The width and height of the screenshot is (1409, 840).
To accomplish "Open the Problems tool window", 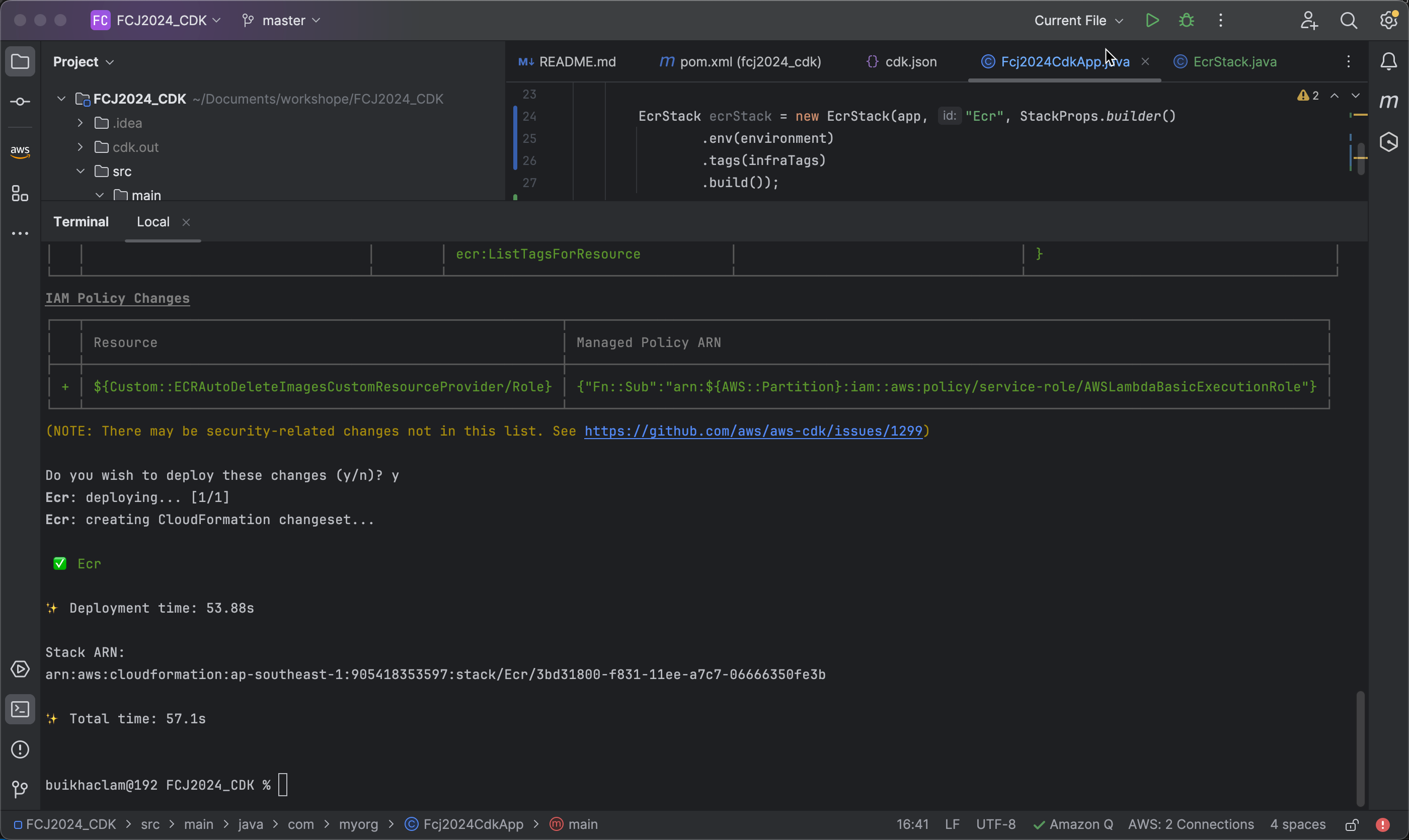I will [21, 749].
